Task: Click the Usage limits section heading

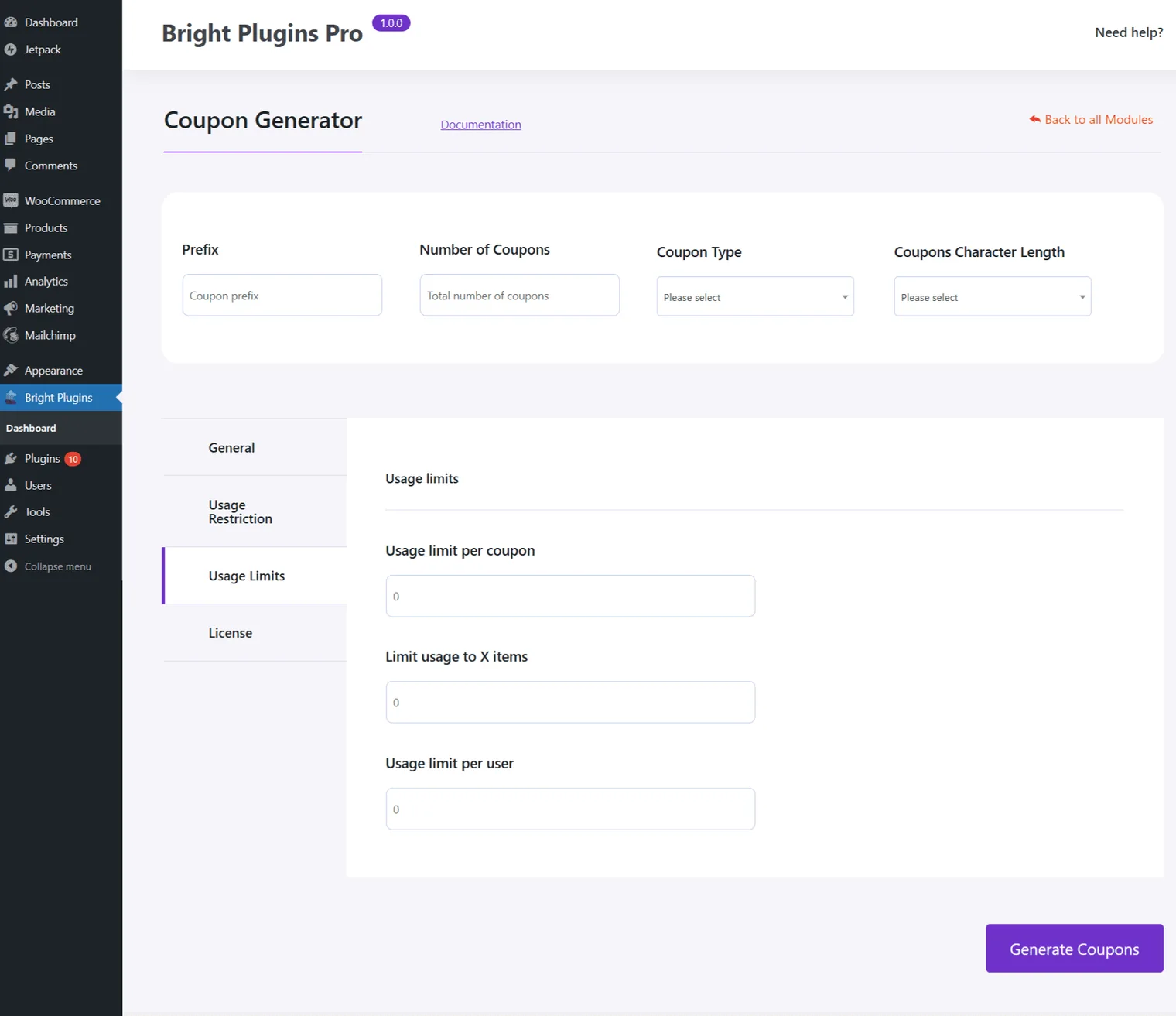Action: click(x=422, y=479)
